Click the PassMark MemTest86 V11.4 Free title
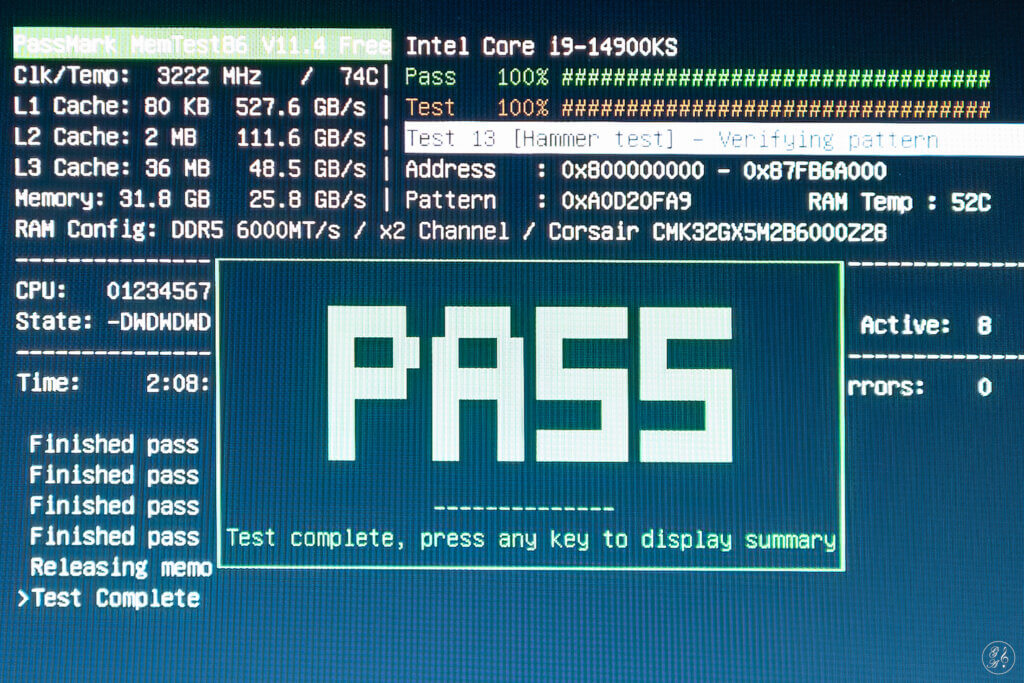1024x683 pixels. pos(202,45)
